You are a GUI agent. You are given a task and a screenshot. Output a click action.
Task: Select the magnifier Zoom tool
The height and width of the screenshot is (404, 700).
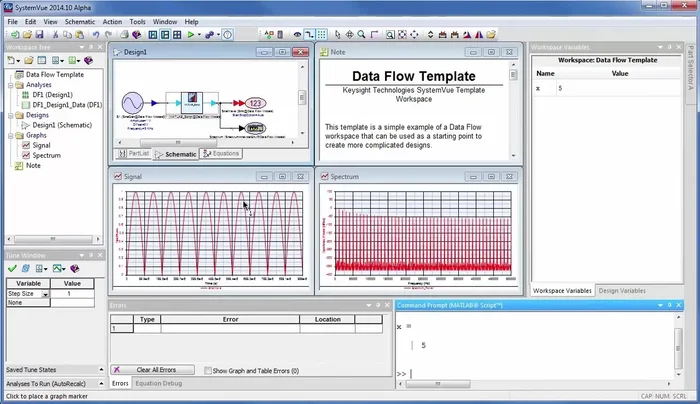pos(363,34)
